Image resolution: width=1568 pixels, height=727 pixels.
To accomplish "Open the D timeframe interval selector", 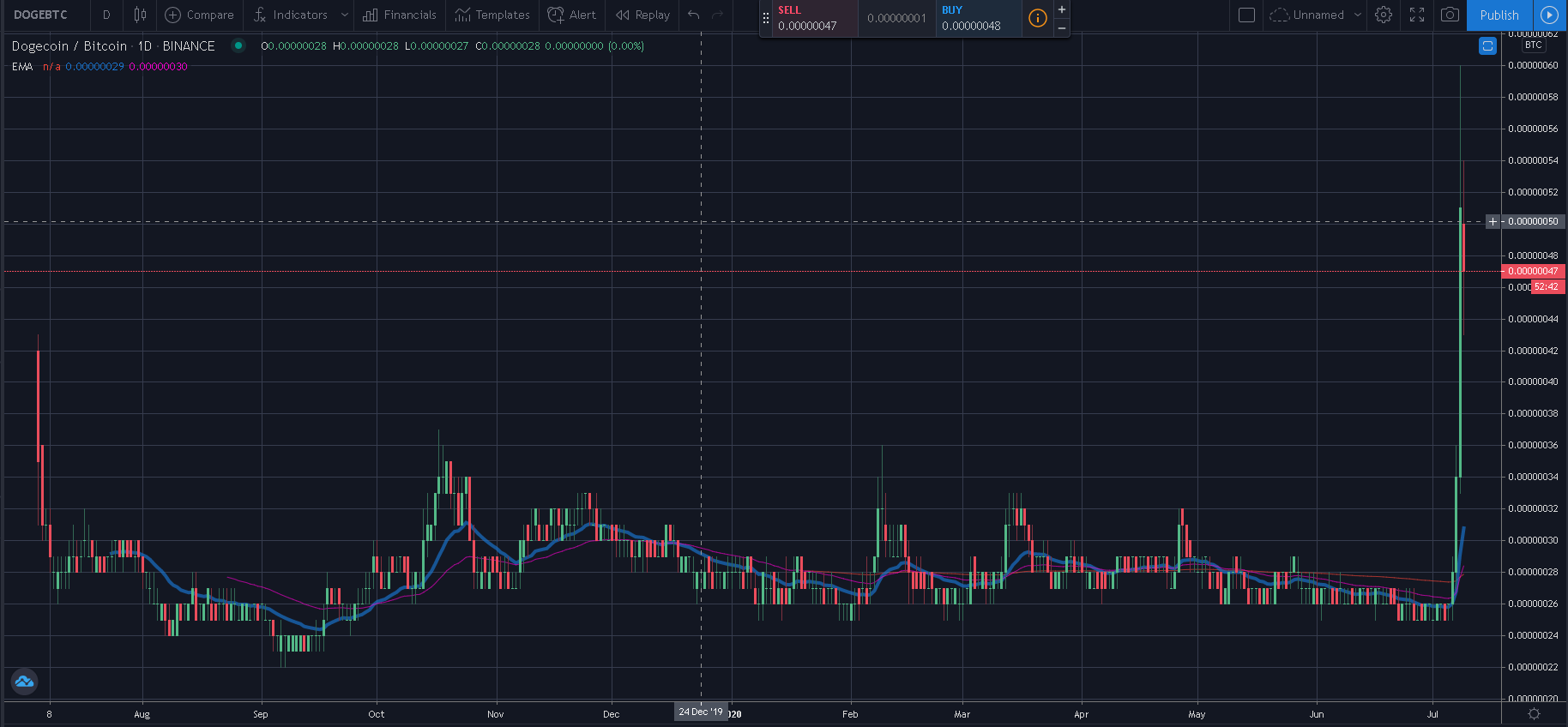I will [106, 15].
